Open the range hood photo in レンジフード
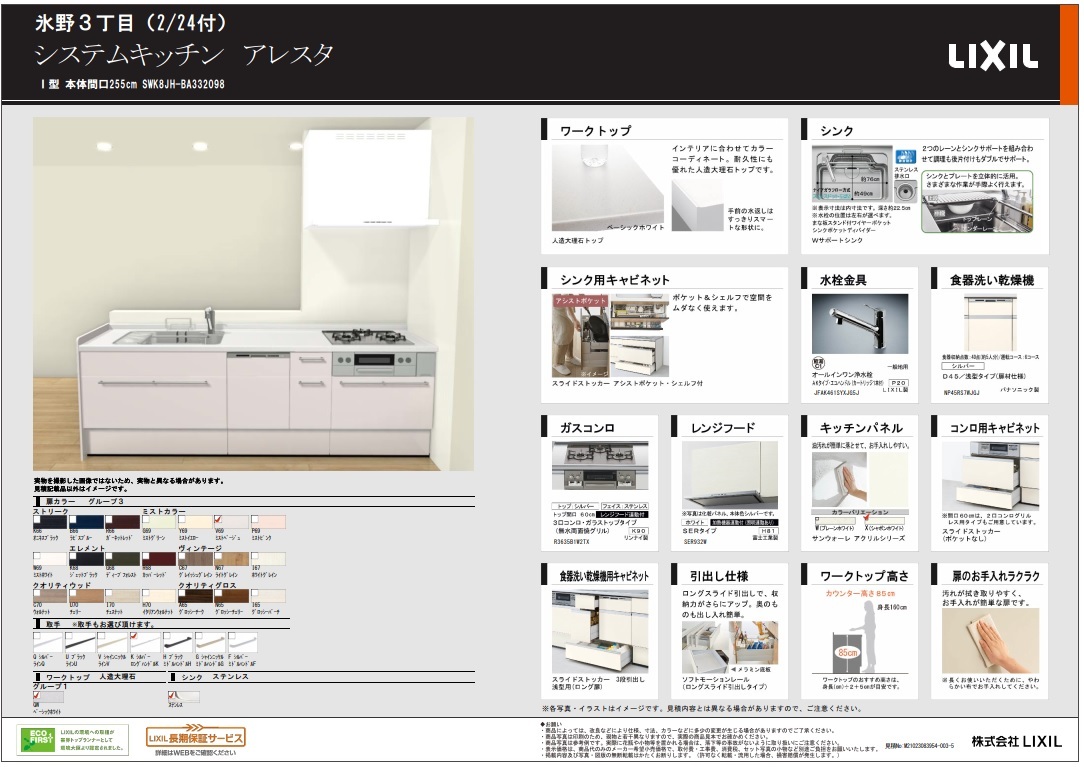 (729, 475)
